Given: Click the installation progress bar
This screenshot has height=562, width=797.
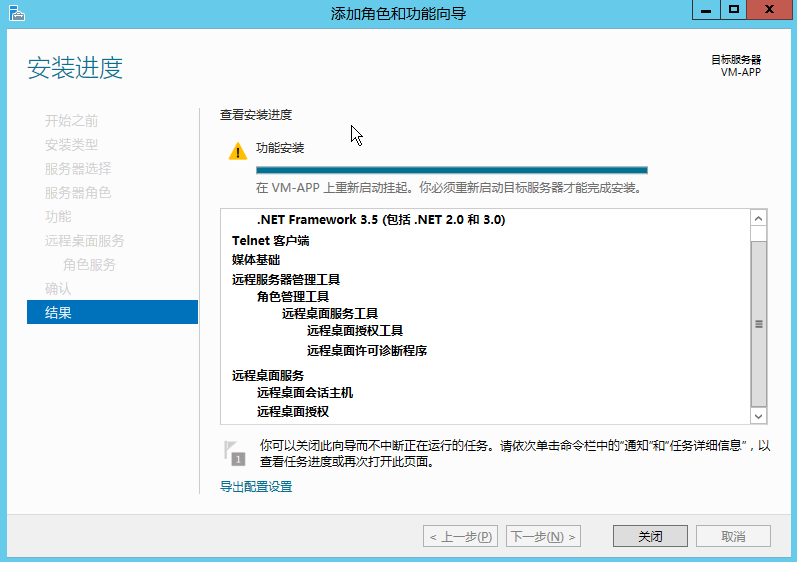Looking at the screenshot, I should coord(451,170).
